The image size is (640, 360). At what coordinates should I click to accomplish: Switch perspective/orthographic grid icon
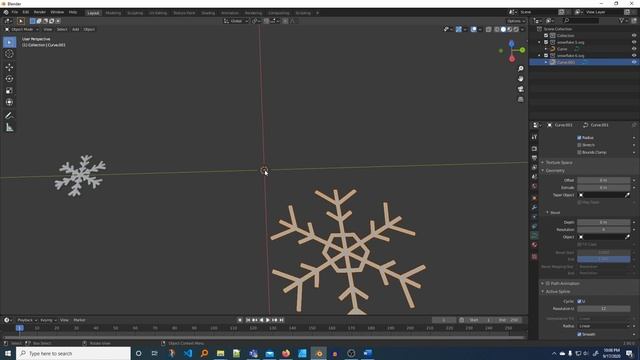[520, 99]
